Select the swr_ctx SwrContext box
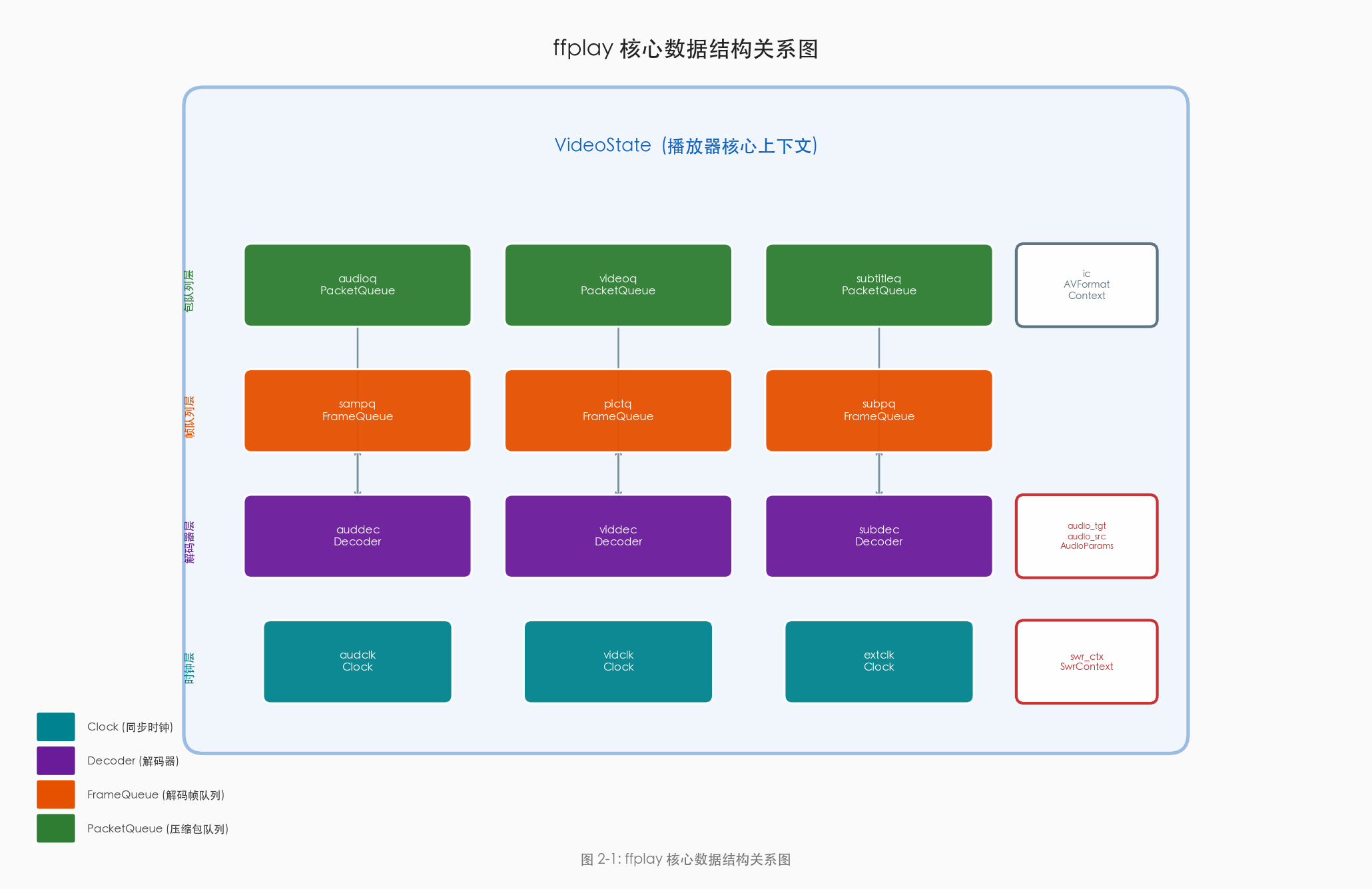 [x=1086, y=661]
